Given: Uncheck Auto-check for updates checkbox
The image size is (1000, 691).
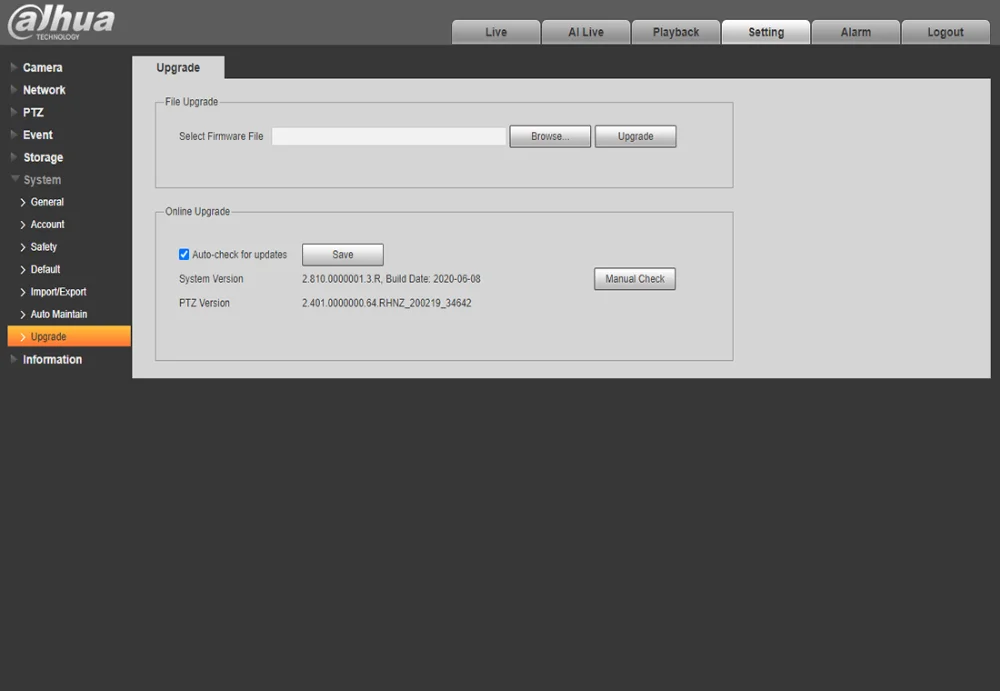Looking at the screenshot, I should tap(184, 254).
